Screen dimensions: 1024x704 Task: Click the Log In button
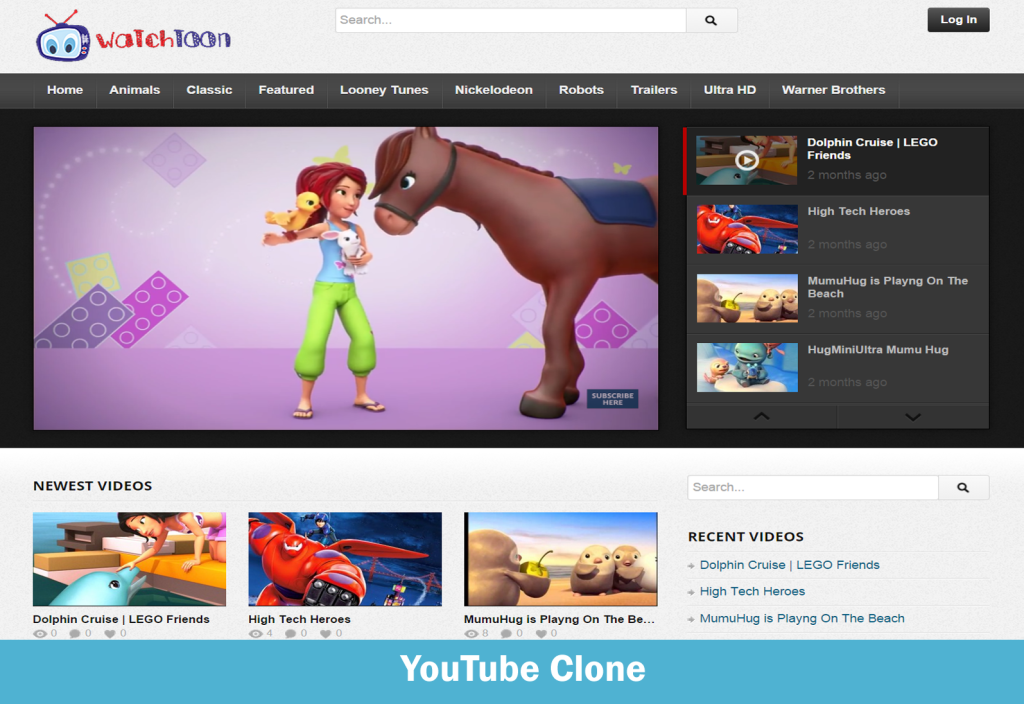[x=958, y=20]
